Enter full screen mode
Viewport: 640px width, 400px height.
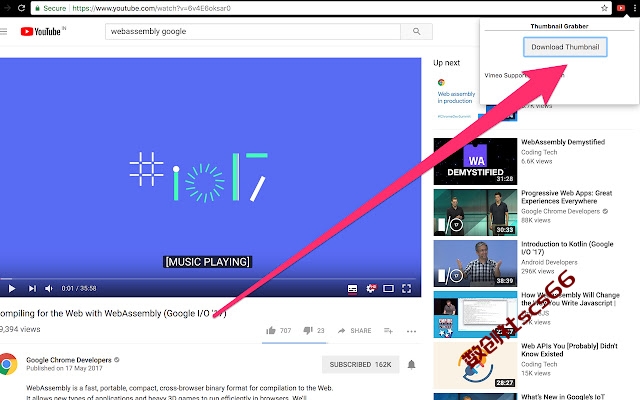406,289
